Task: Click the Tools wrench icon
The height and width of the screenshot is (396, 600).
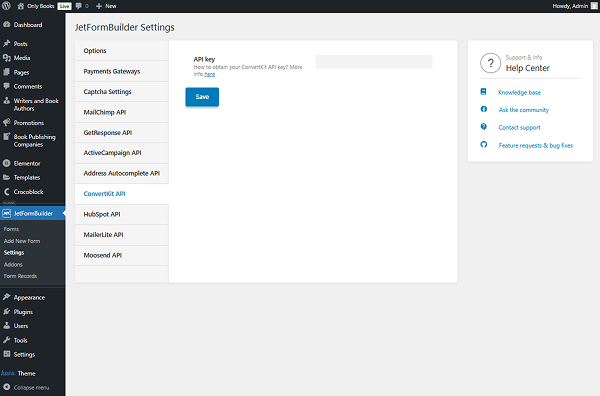Action: pyautogui.click(x=7, y=340)
